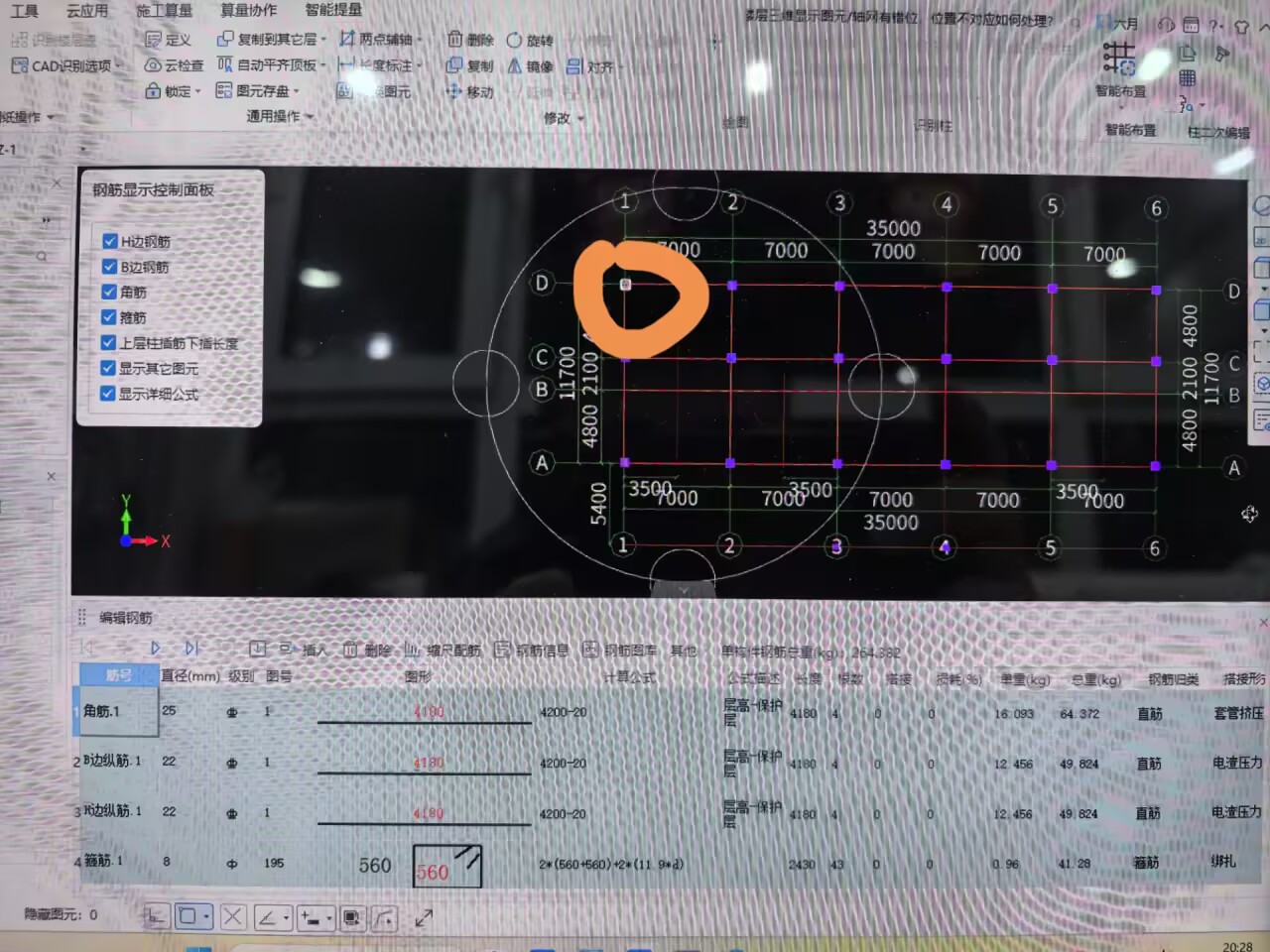Open 钢筋图库 rebar library
1270x952 pixels.
(619, 650)
